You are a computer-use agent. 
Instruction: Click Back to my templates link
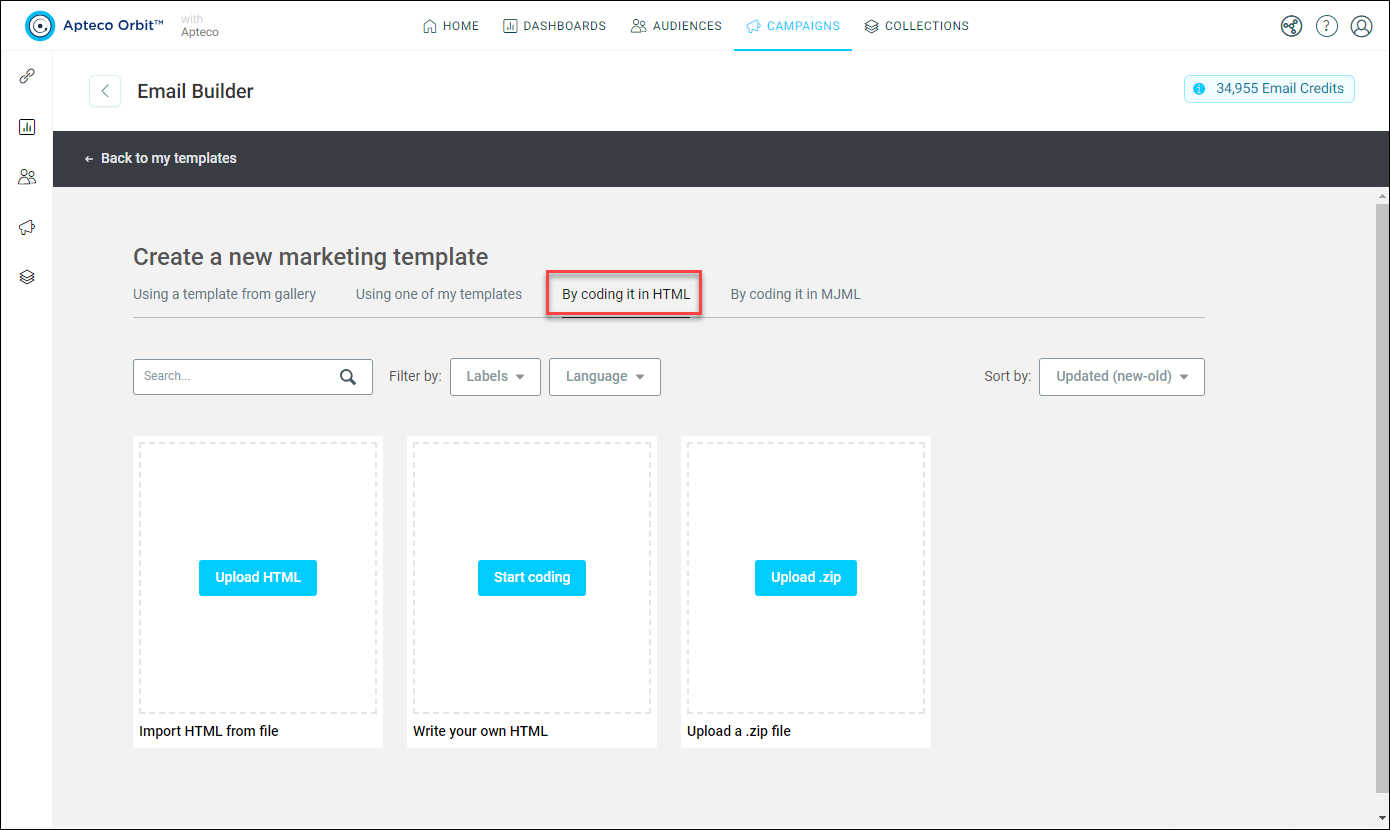pyautogui.click(x=161, y=158)
